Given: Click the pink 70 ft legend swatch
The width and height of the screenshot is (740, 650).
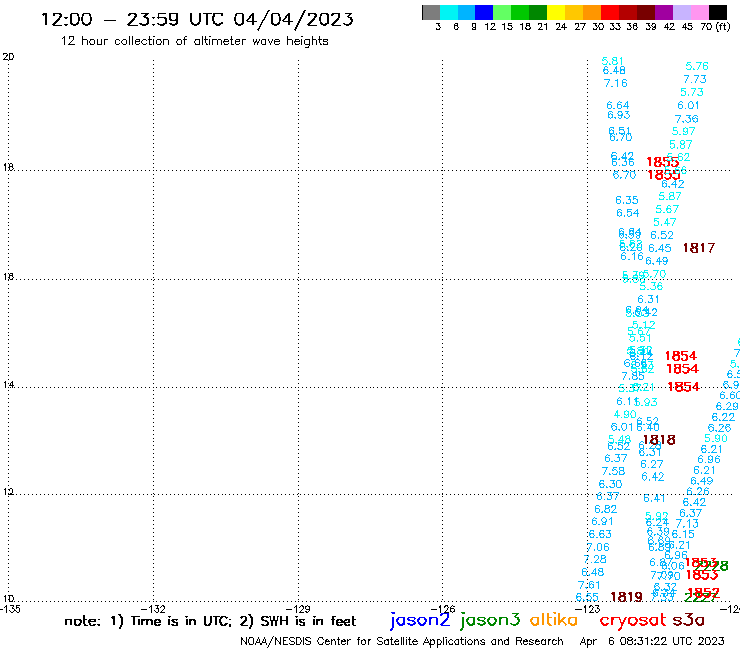Looking at the screenshot, I should click(x=699, y=12).
